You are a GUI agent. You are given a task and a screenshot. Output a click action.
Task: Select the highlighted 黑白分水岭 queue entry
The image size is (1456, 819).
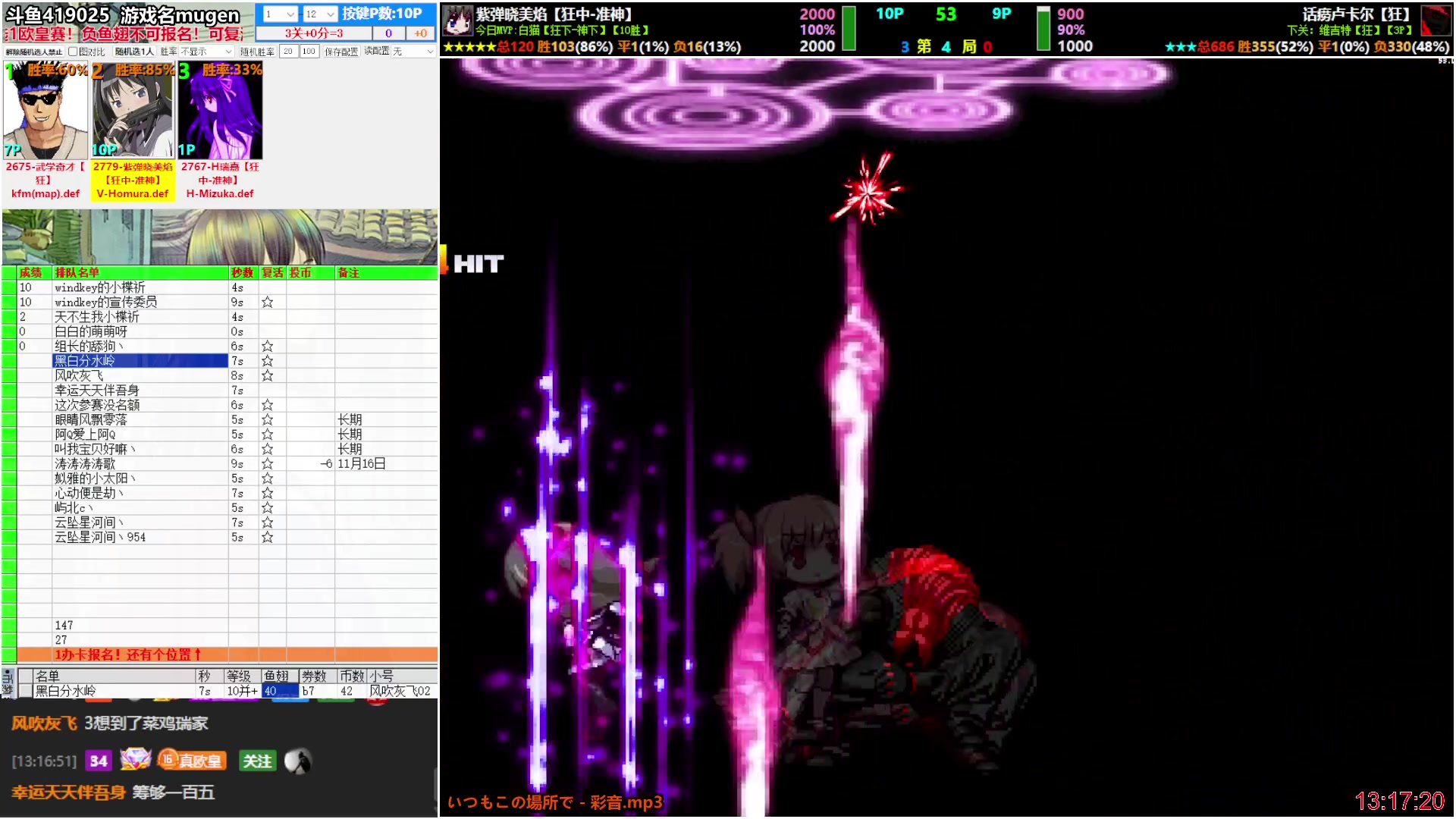tap(140, 362)
